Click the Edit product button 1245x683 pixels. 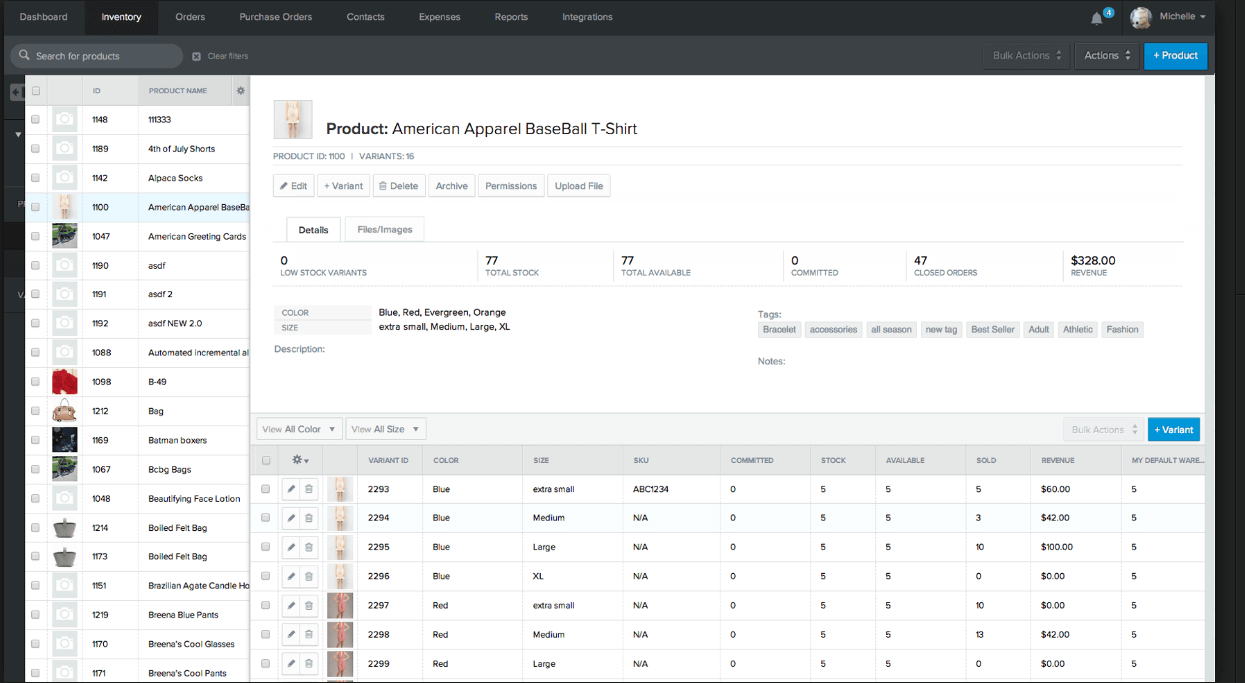pyautogui.click(x=293, y=186)
